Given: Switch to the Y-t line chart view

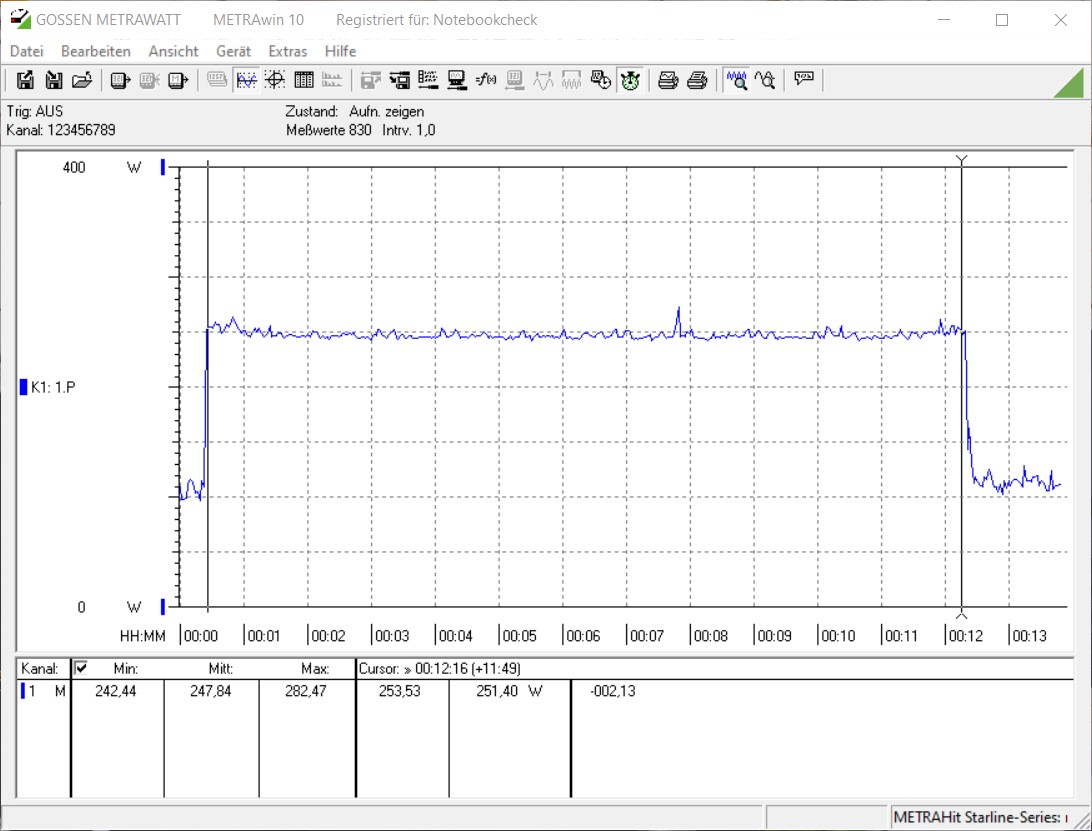Looking at the screenshot, I should [x=246, y=80].
